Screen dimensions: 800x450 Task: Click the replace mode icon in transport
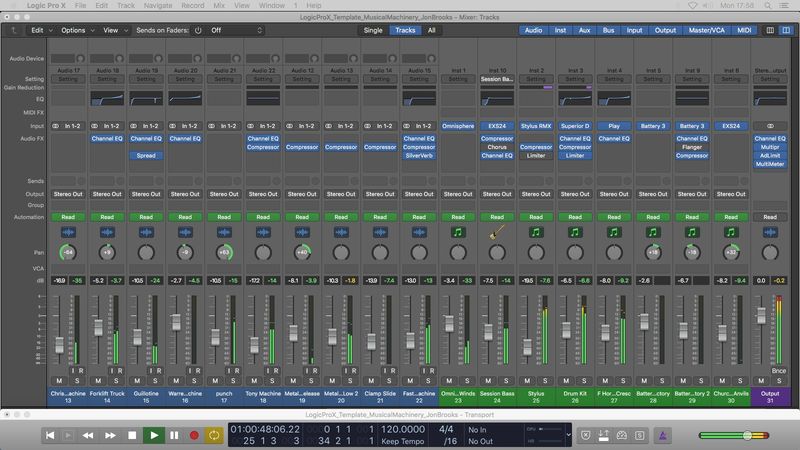(x=586, y=435)
